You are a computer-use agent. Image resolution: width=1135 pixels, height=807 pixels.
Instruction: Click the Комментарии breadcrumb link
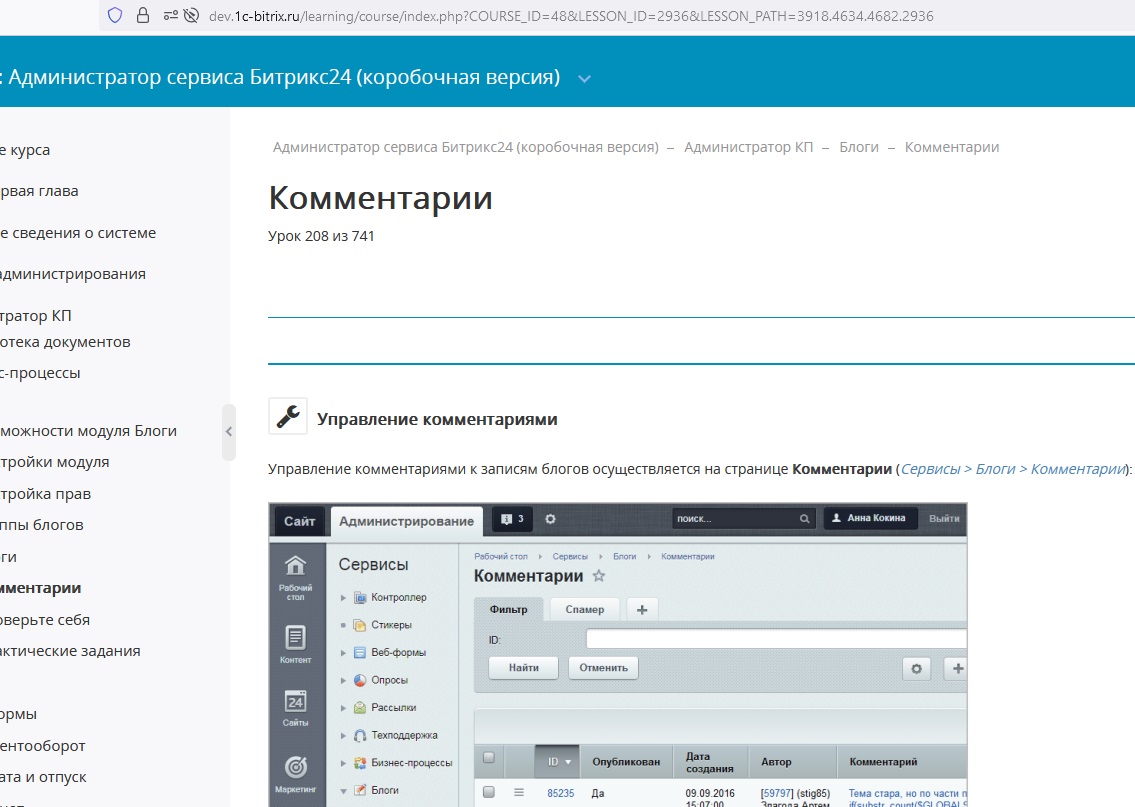tap(951, 147)
